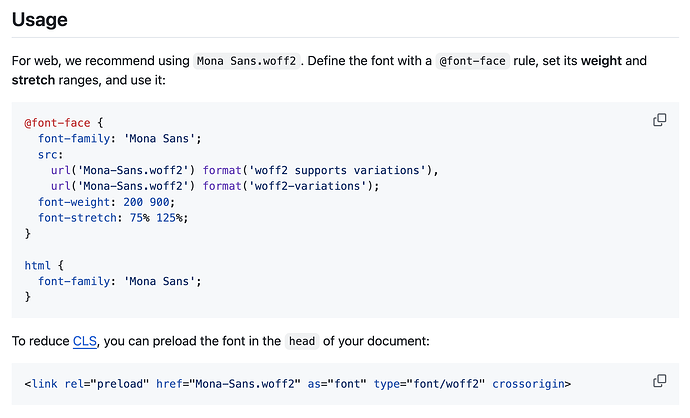Click the font-weight: 200 900 line

tap(106, 202)
